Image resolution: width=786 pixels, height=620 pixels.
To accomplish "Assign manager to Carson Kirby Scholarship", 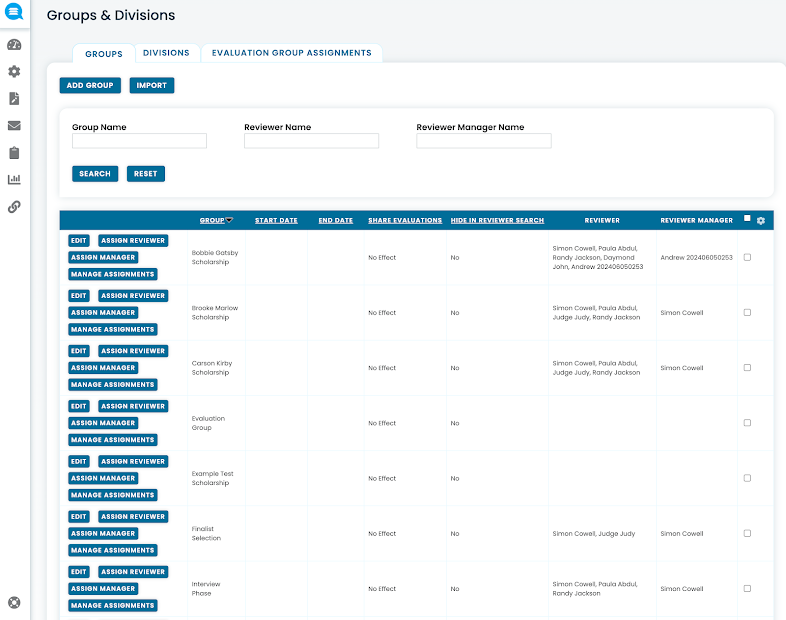I will (103, 368).
